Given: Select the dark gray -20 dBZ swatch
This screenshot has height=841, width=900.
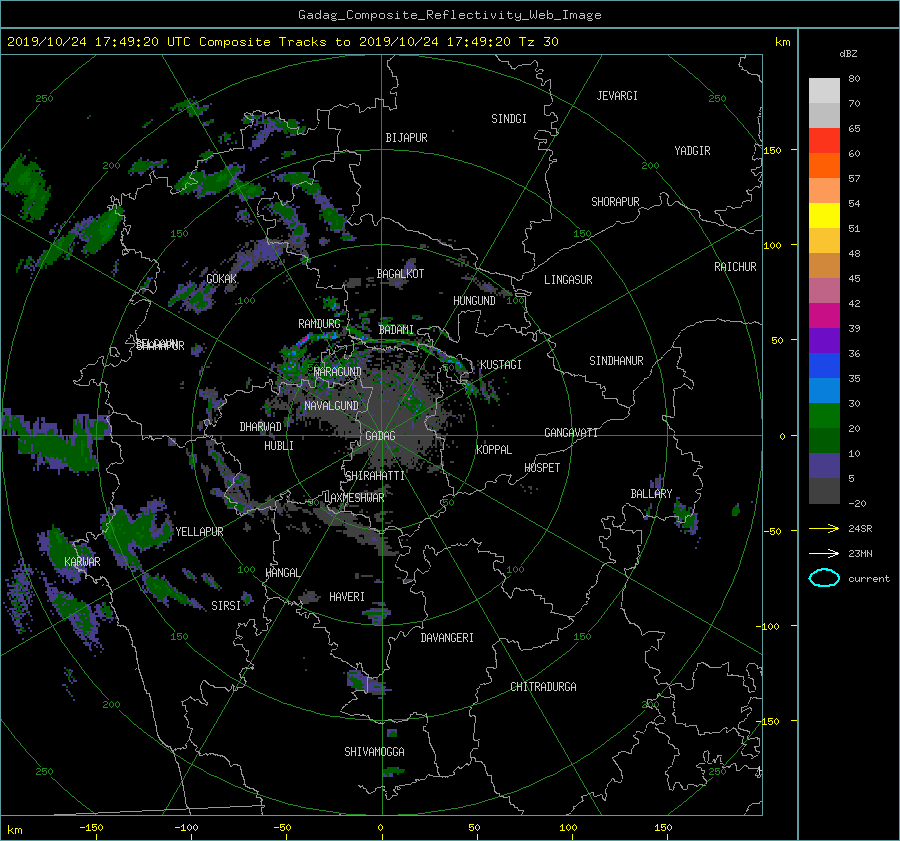Looking at the screenshot, I should pyautogui.click(x=824, y=490).
